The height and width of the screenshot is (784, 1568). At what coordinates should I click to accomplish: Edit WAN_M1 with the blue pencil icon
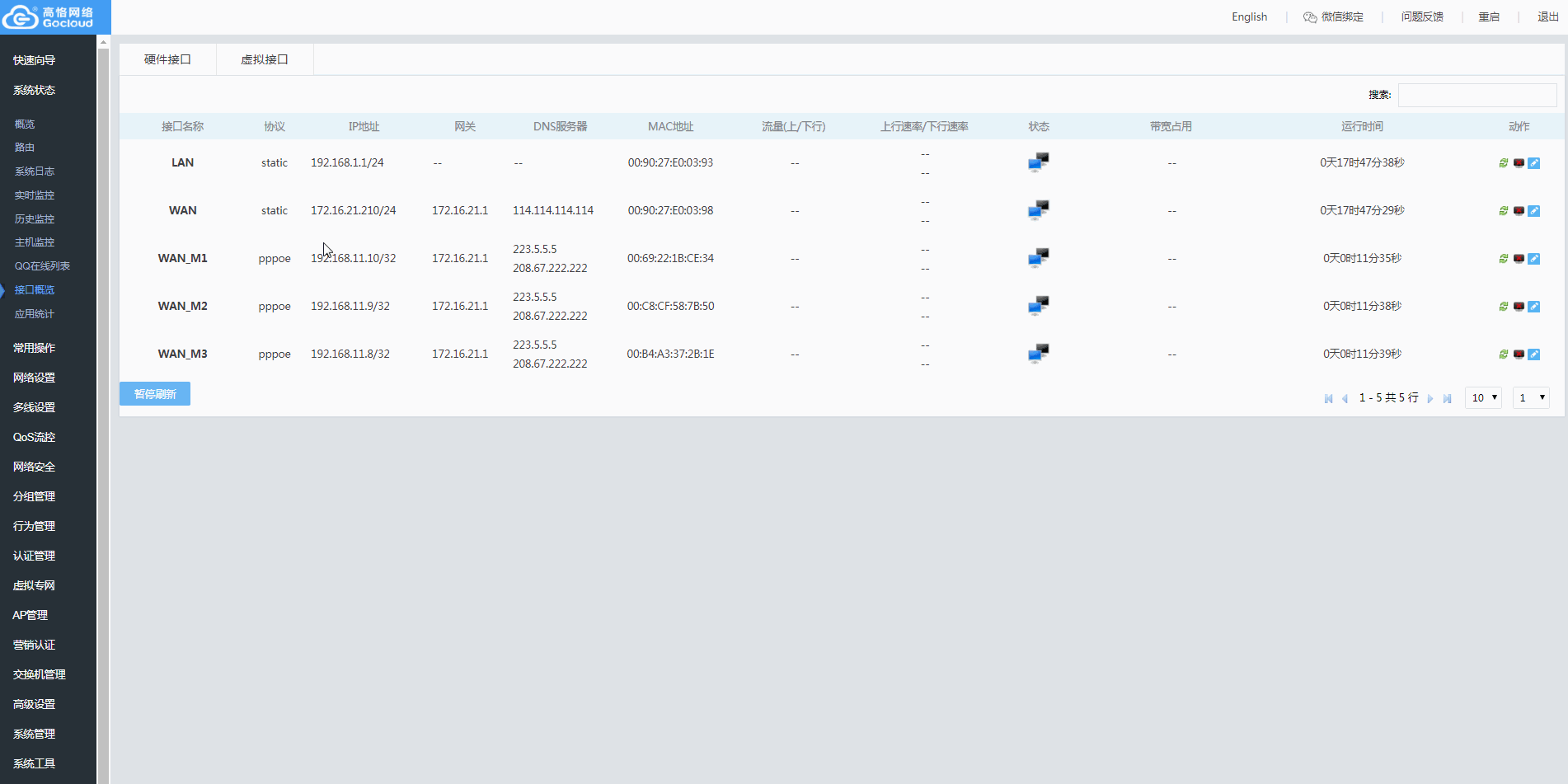(x=1534, y=259)
